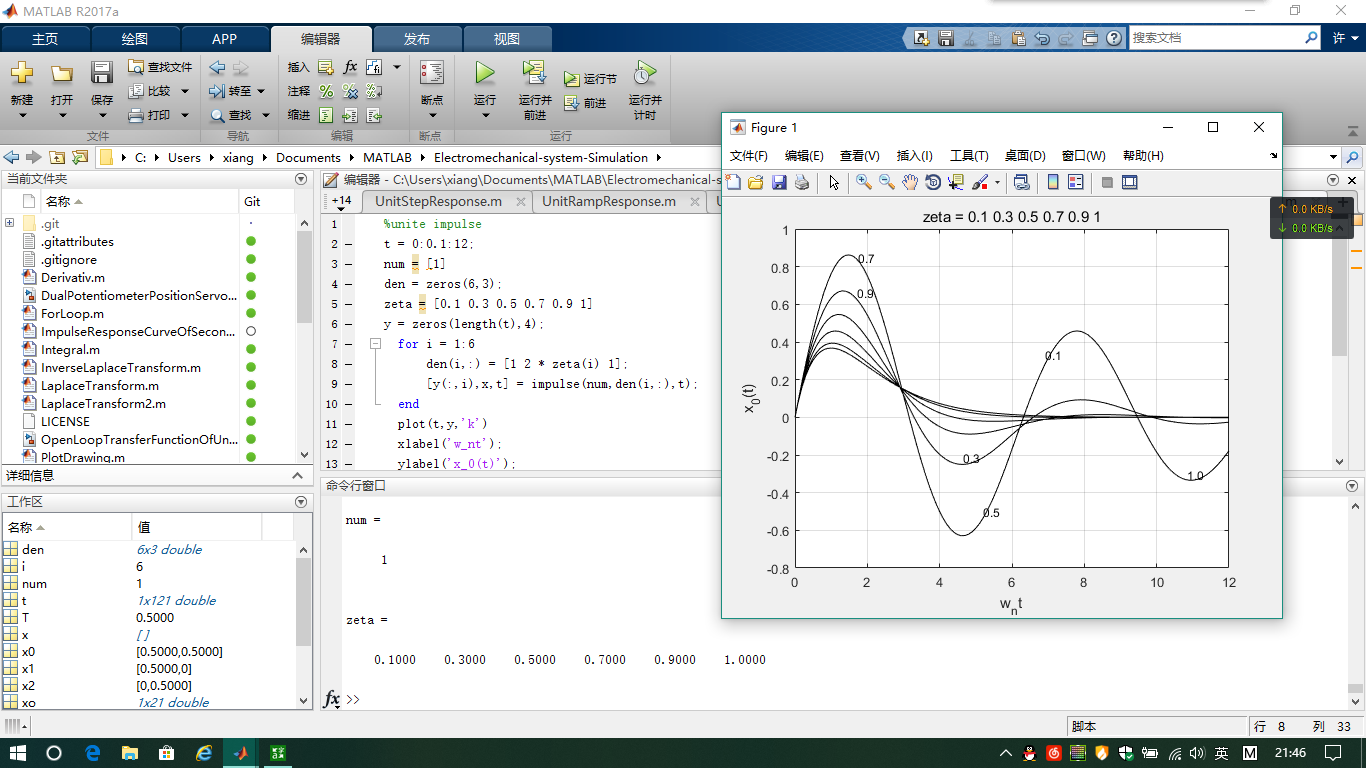
Task: Open the dropdown arrow under Open (打开)
Action: pos(62,115)
